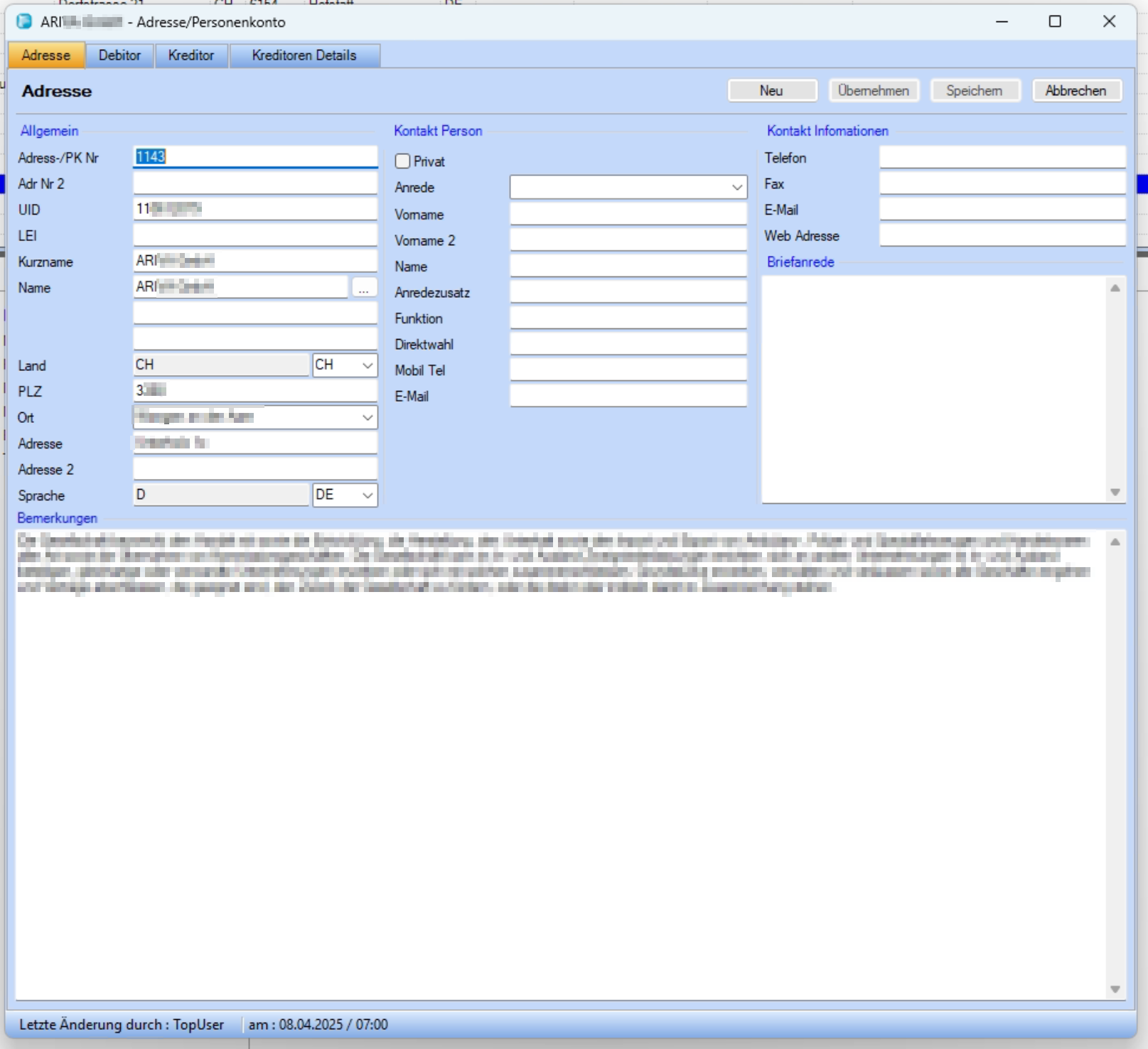The width and height of the screenshot is (1148, 1049).
Task: Click the Anredezusatz input field
Action: click(x=628, y=292)
